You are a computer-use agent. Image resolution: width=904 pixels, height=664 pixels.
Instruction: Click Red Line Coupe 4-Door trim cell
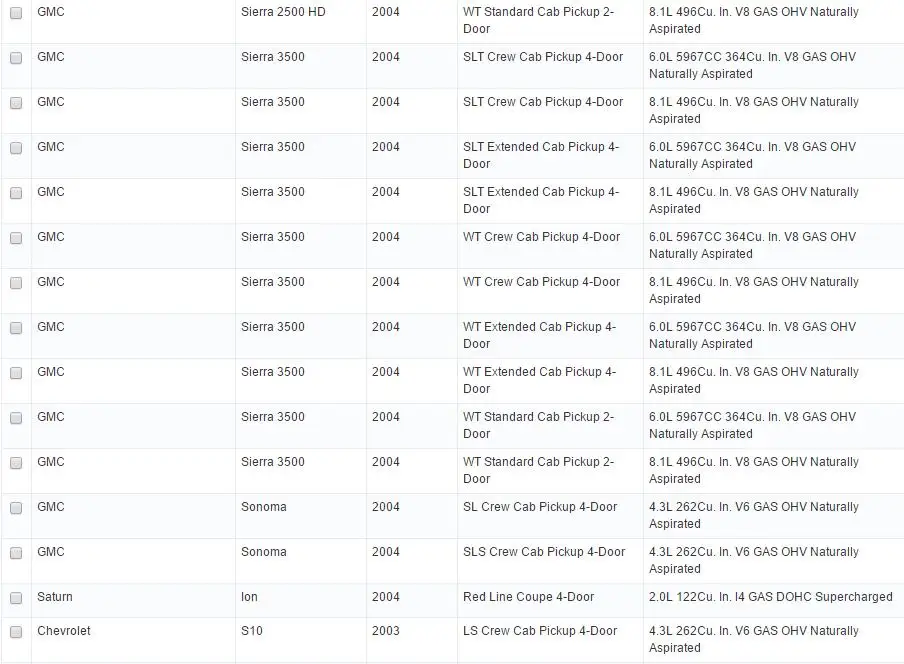pyautogui.click(x=550, y=601)
